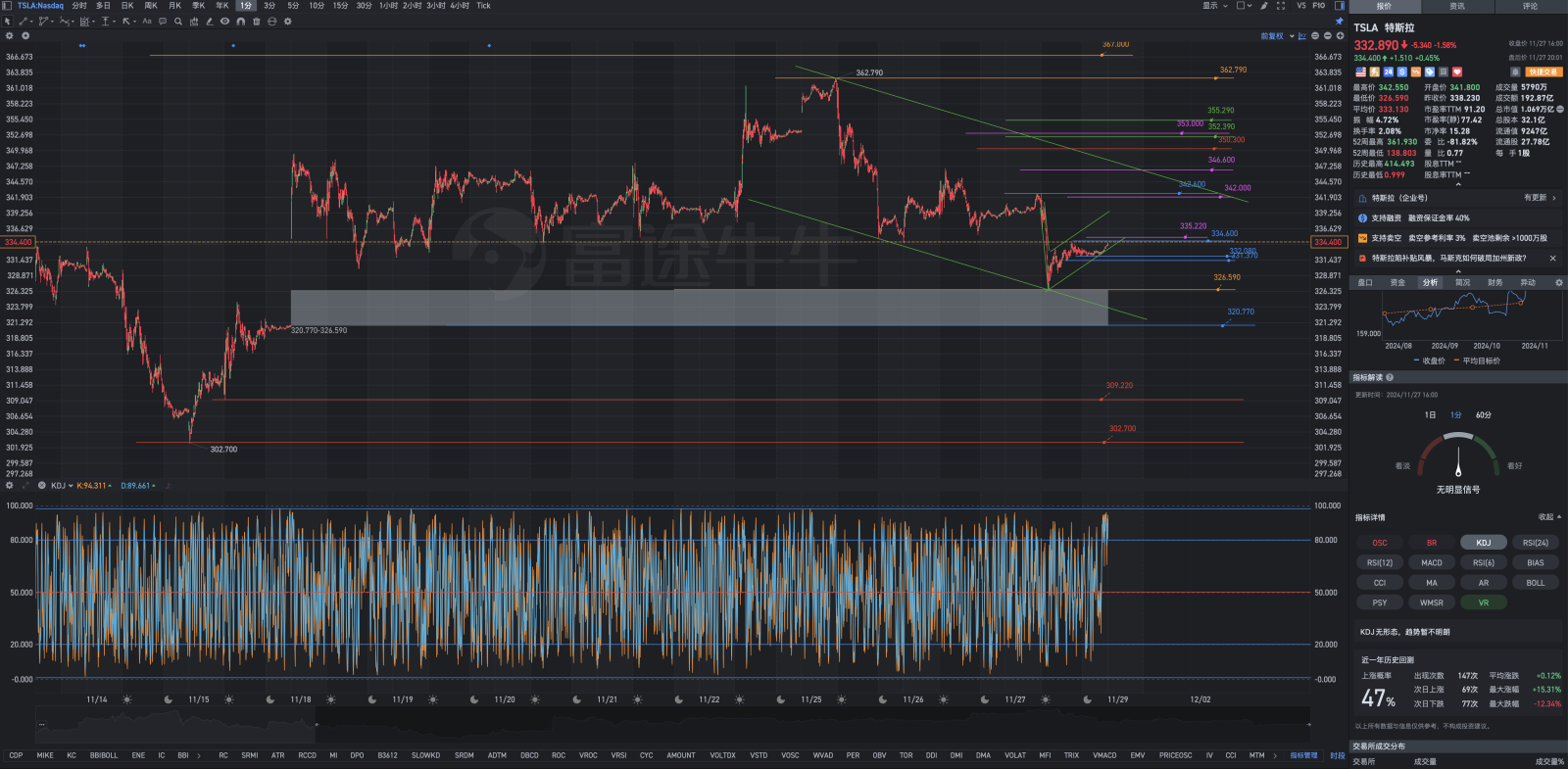Expand the measurement tool options
The height and width of the screenshot is (769, 1568).
pyautogui.click(x=114, y=22)
